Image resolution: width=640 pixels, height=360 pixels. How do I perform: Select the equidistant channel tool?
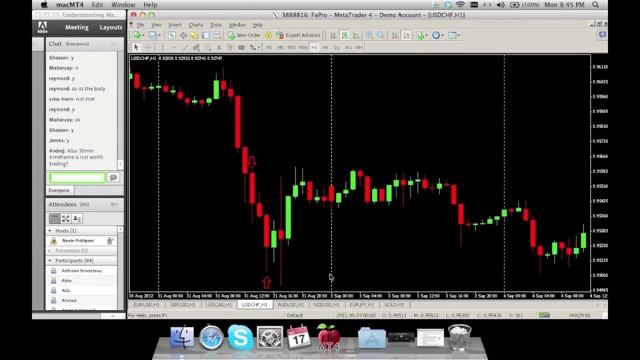[196, 47]
